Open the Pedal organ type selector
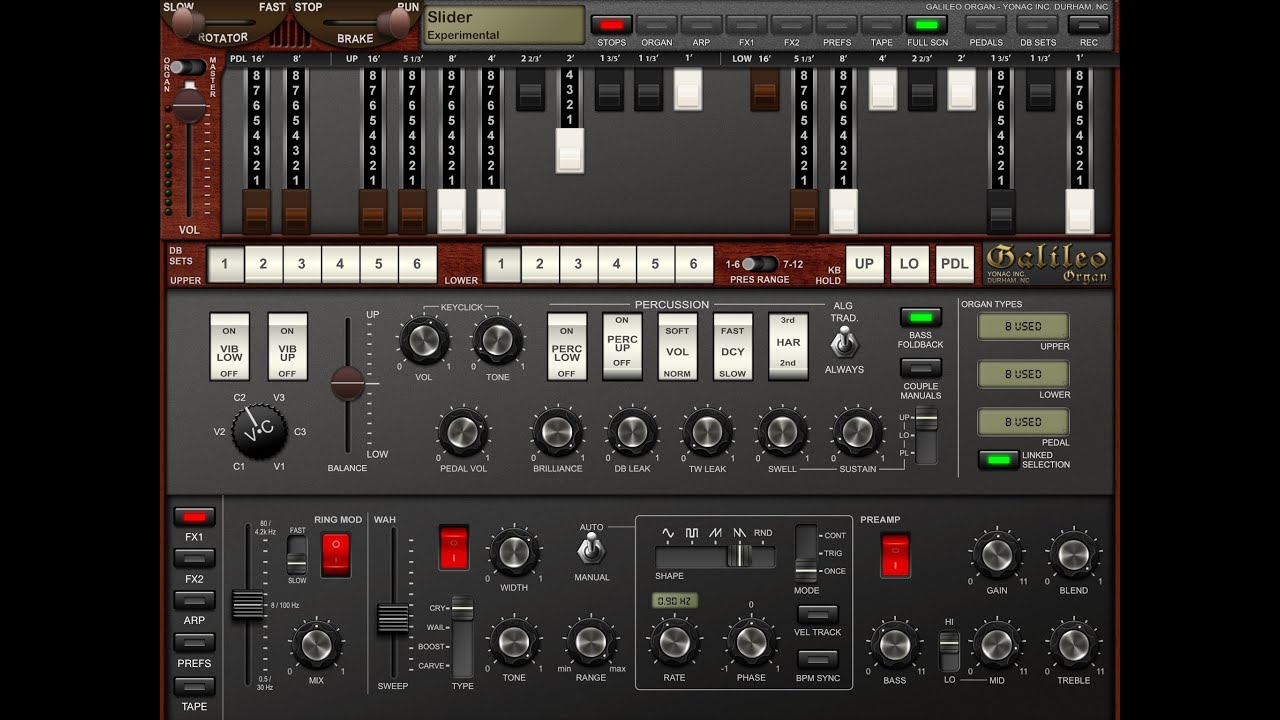Image resolution: width=1280 pixels, height=720 pixels. pos(1023,422)
